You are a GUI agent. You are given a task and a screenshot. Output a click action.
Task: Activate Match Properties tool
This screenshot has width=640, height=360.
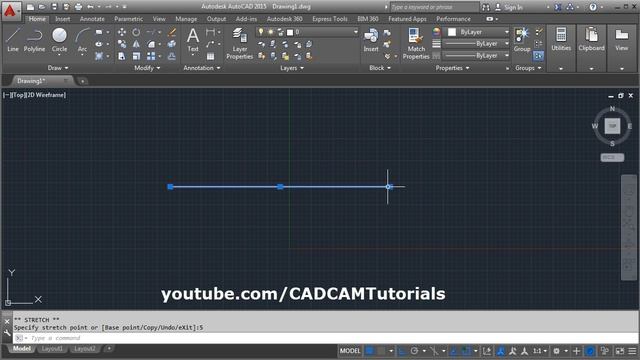tap(416, 44)
